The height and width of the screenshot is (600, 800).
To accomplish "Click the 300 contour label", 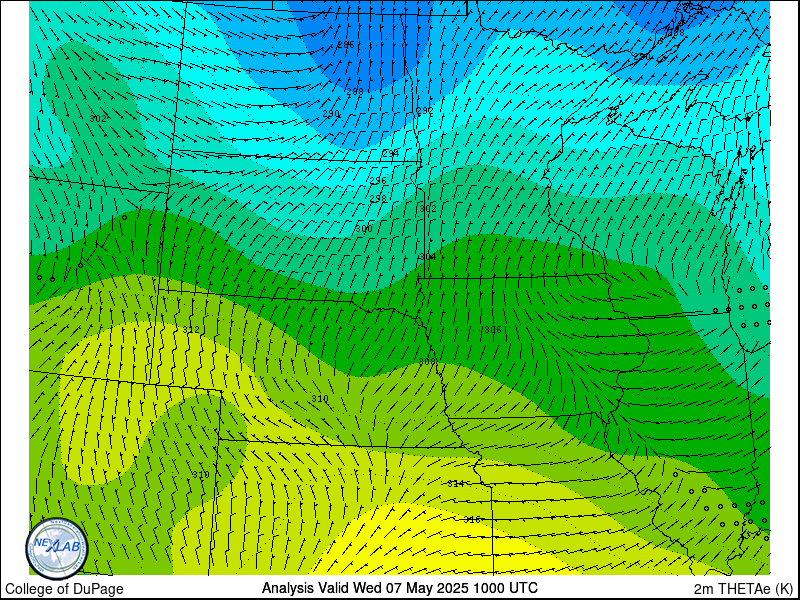I will click(x=363, y=229).
